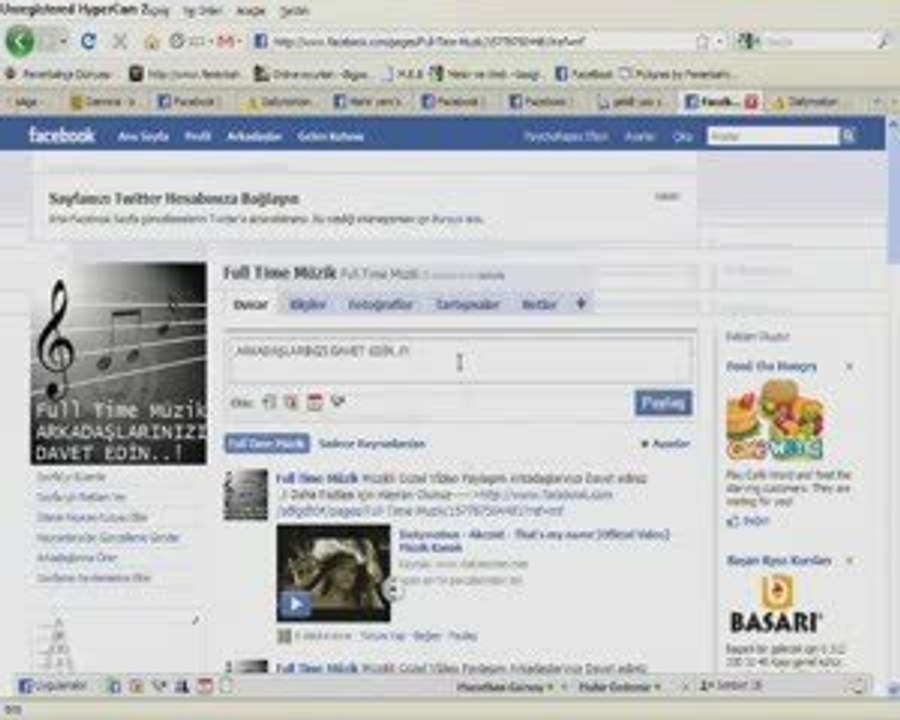
Task: Click the calendar events icon in bottom bar
Action: point(205,686)
